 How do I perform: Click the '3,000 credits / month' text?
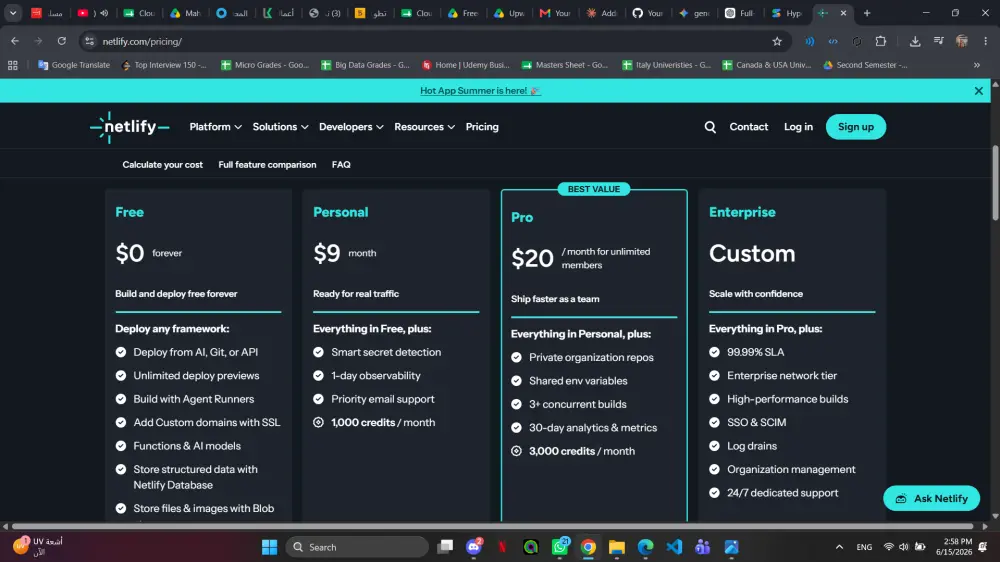[582, 451]
